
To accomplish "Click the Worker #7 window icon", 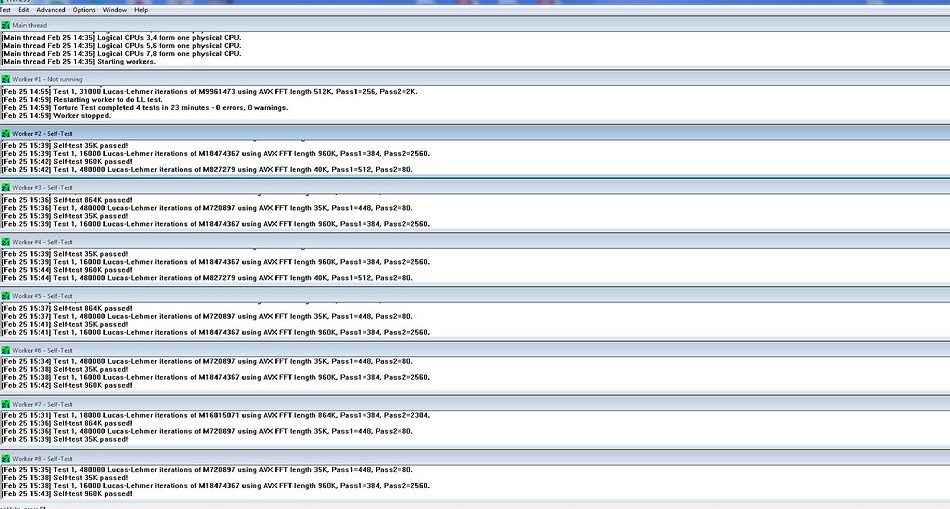I will pyautogui.click(x=6, y=404).
